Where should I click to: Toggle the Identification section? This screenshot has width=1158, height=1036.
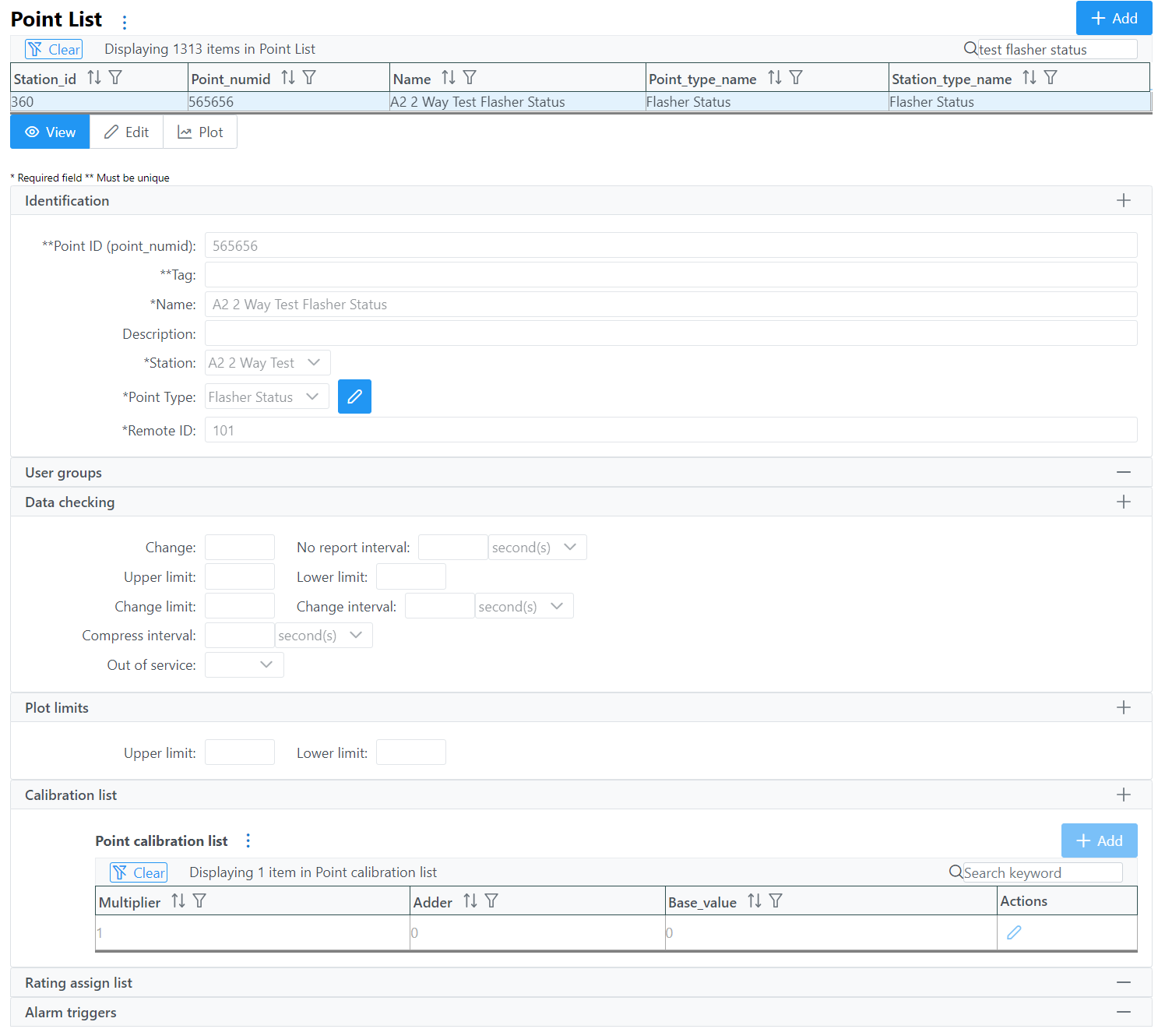[x=1123, y=200]
